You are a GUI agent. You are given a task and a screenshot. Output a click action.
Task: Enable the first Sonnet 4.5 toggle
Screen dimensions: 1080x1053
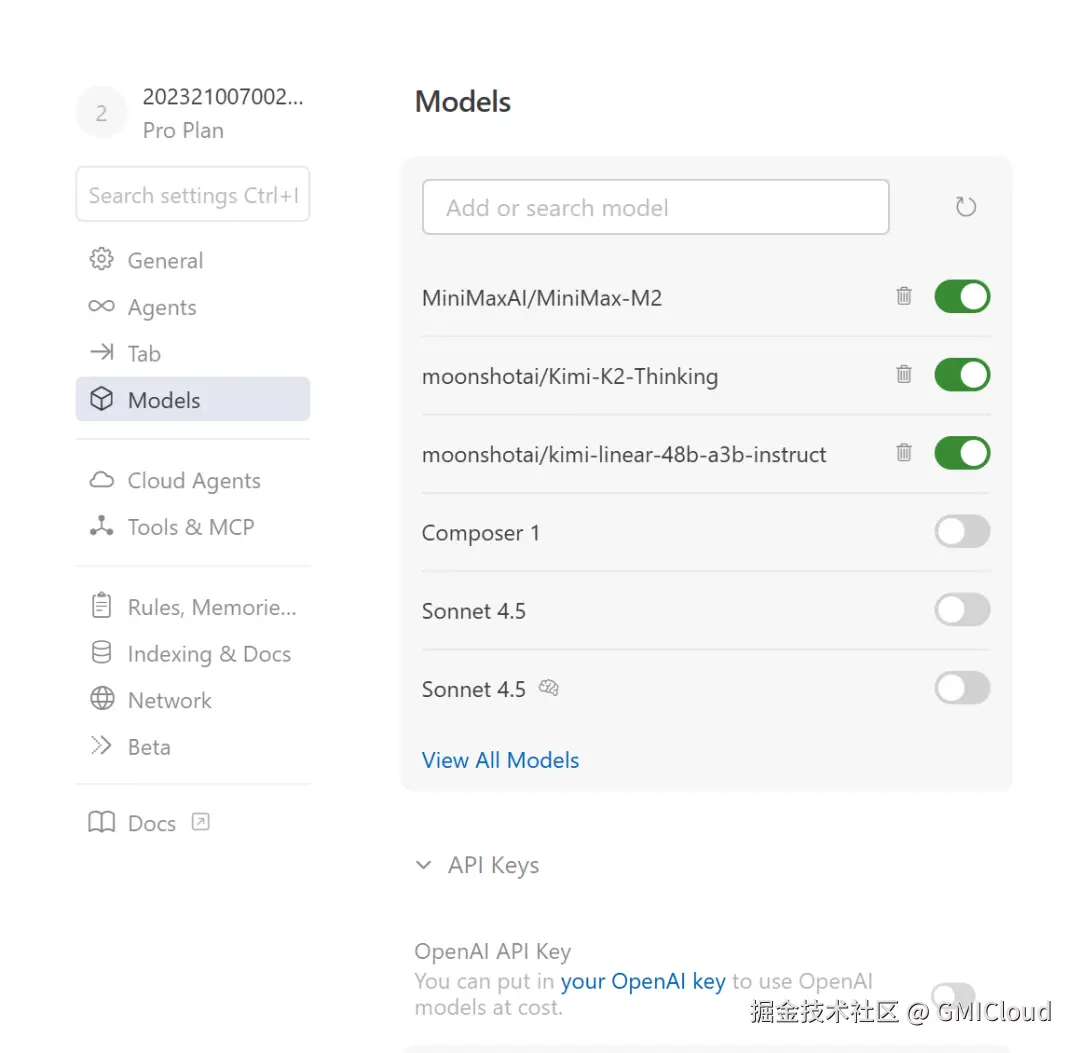961,609
